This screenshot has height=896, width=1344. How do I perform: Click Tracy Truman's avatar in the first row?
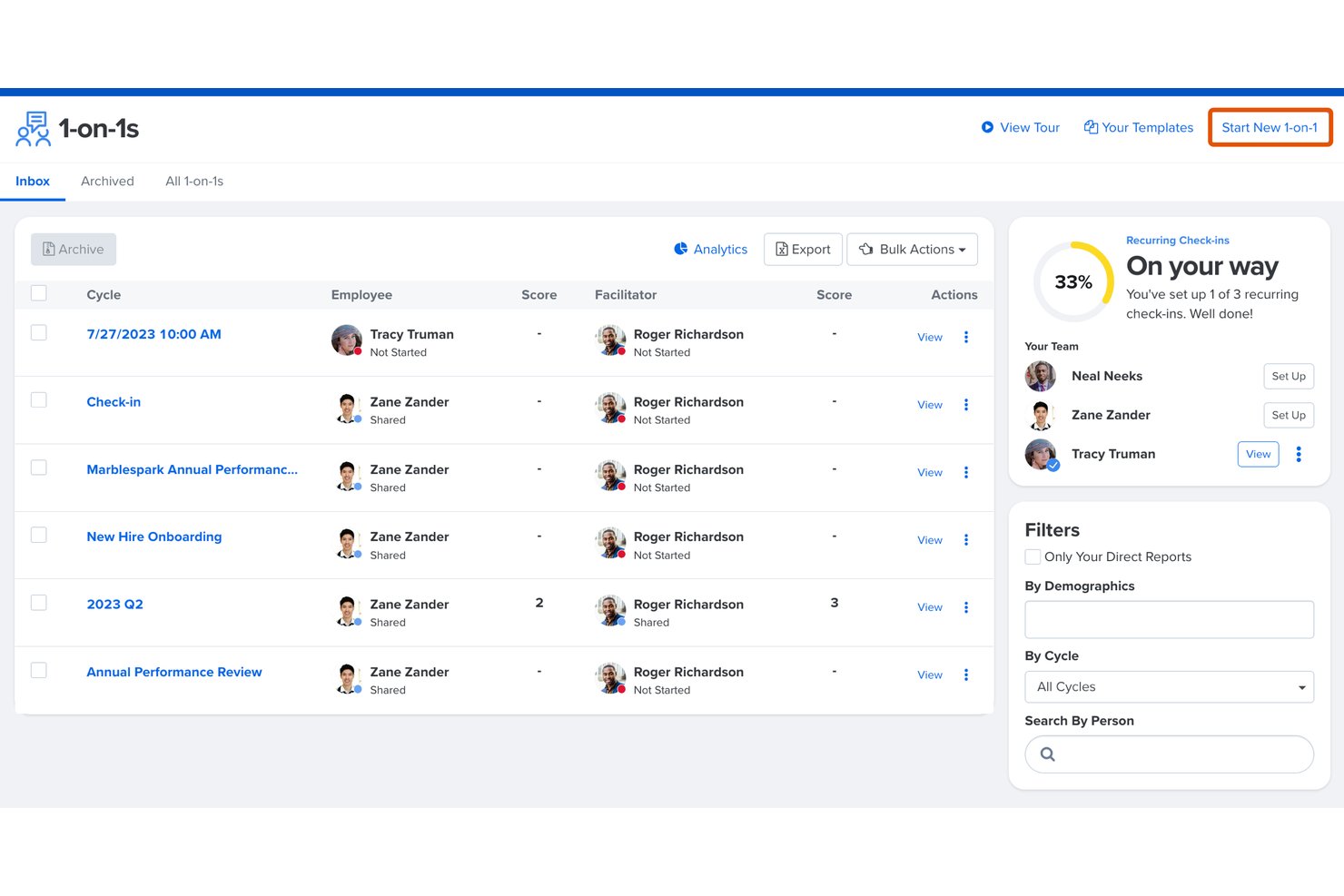(347, 340)
